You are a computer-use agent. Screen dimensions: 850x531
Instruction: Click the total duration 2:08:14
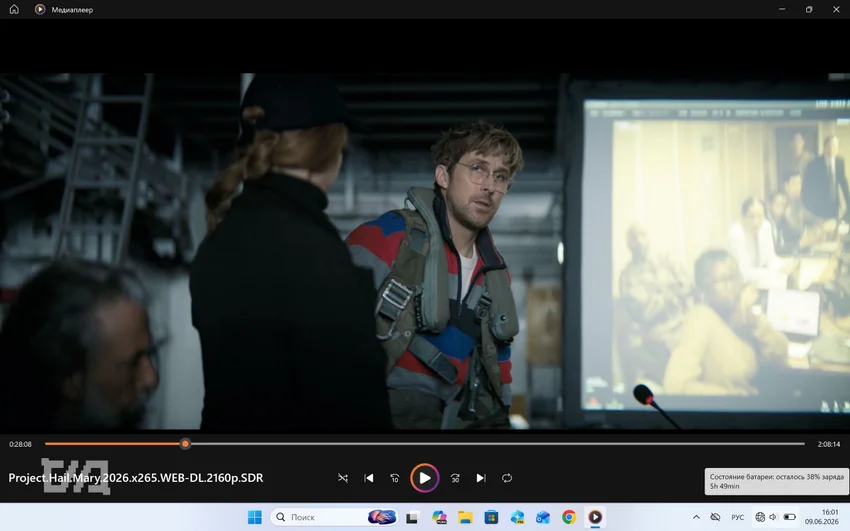[x=829, y=444]
